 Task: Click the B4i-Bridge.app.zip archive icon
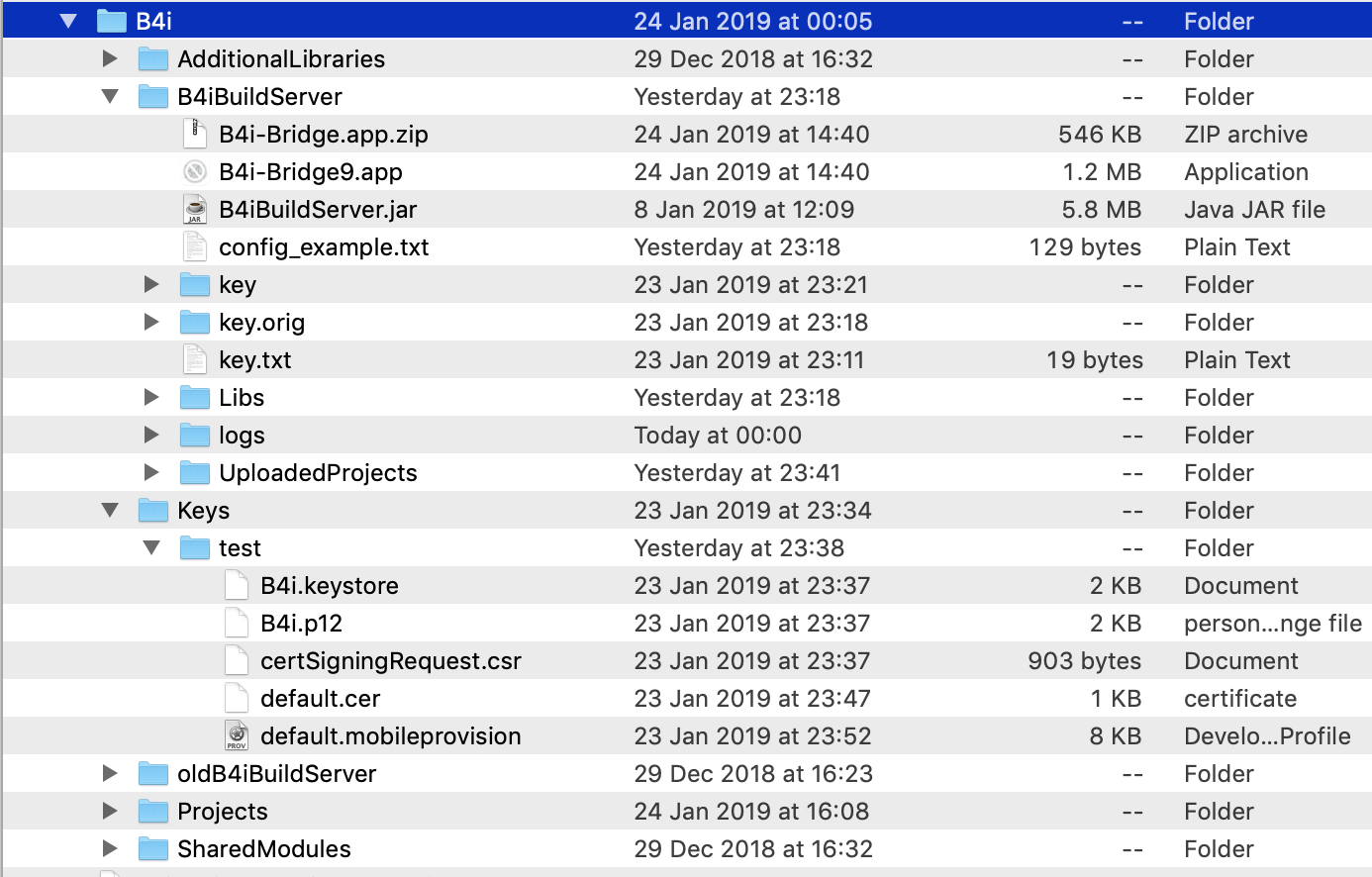pos(195,135)
